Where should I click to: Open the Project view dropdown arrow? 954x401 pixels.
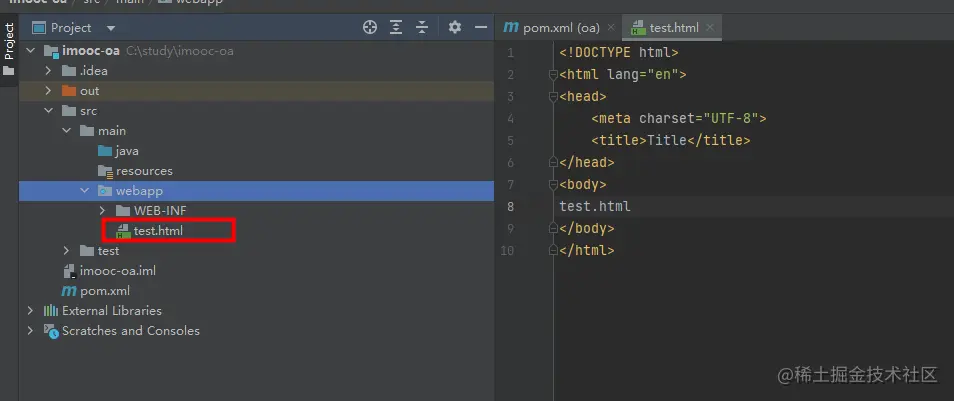pyautogui.click(x=111, y=28)
